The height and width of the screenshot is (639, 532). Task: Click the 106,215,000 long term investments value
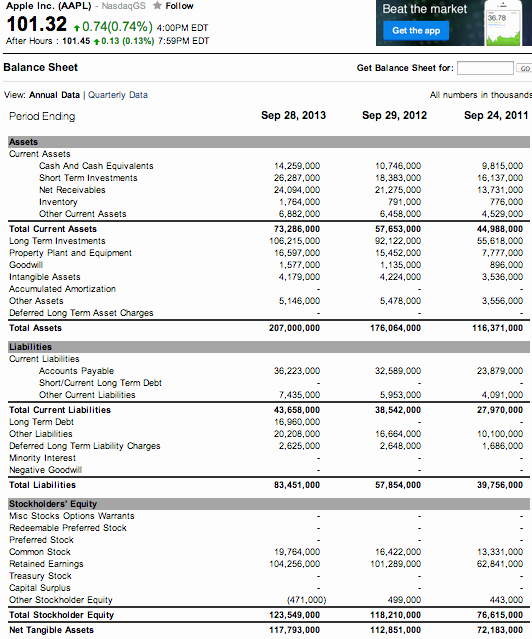click(295, 241)
